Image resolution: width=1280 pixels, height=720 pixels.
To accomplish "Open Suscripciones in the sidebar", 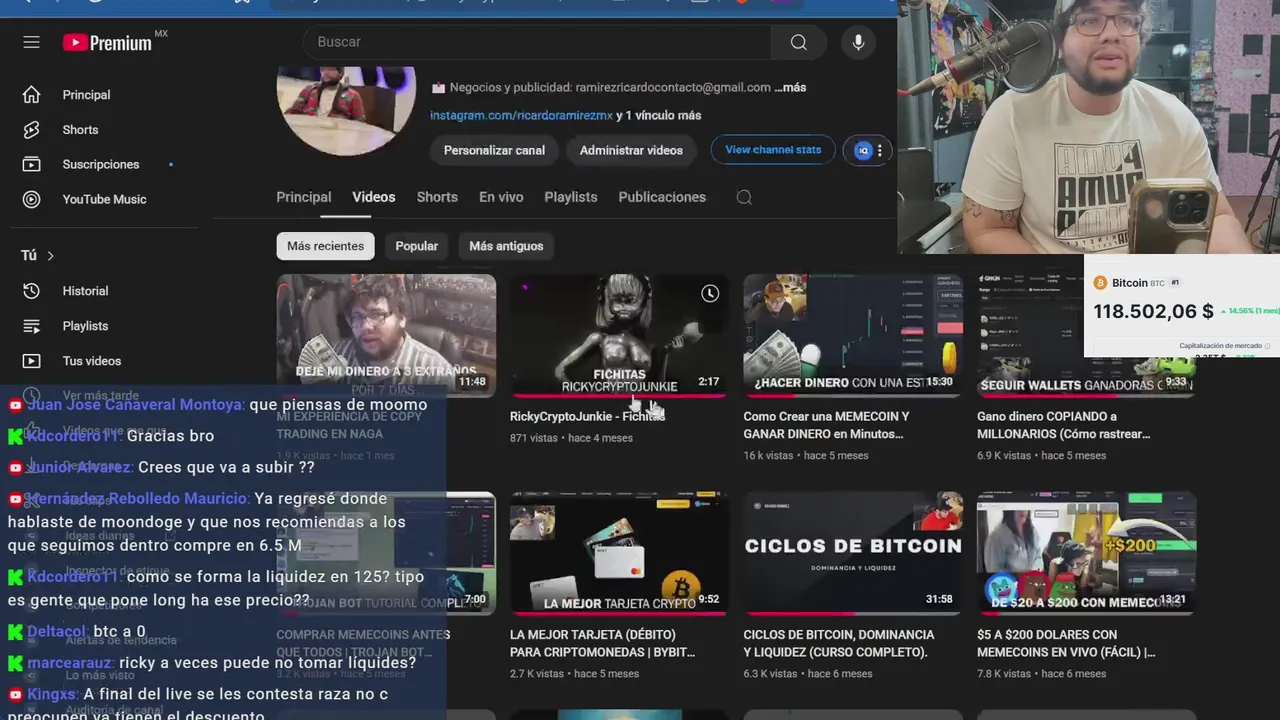I will [100, 164].
